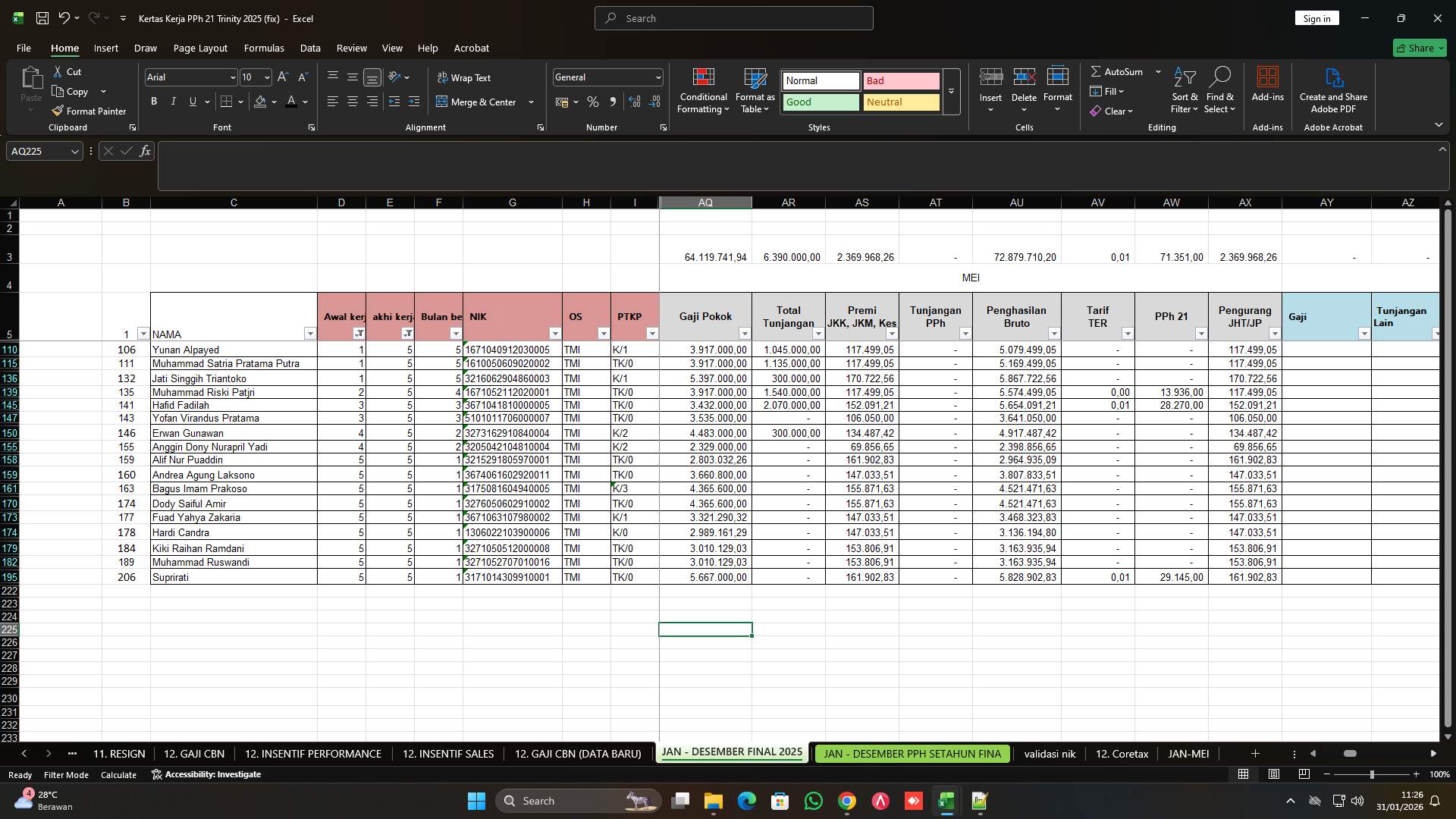Apply Percent Style to selection
1456x819 pixels.
593,102
